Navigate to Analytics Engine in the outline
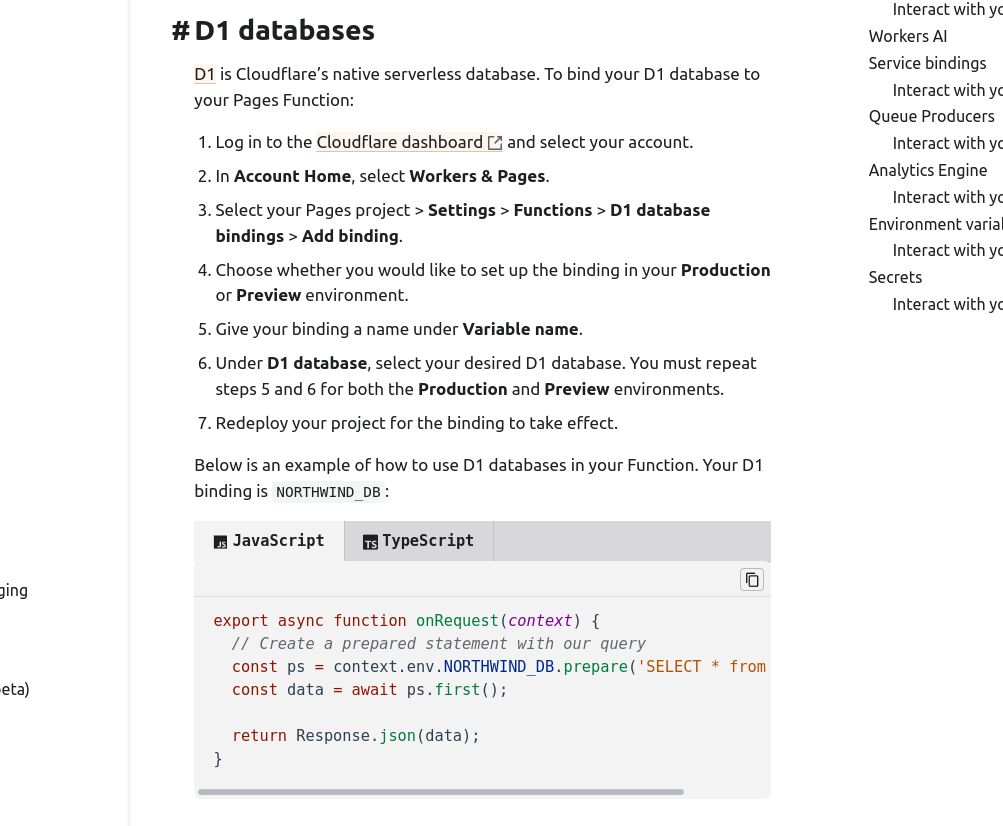The image size is (1003, 826). 927,170
